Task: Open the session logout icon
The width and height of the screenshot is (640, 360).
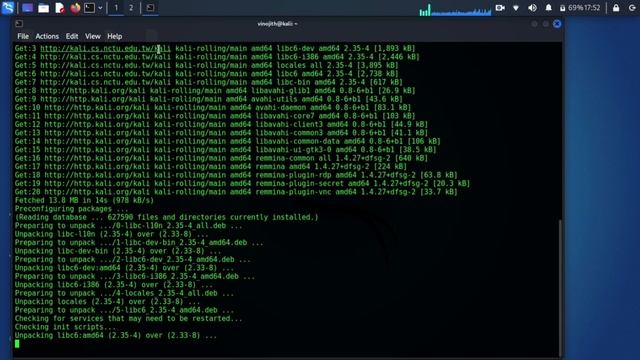Action: [632, 8]
